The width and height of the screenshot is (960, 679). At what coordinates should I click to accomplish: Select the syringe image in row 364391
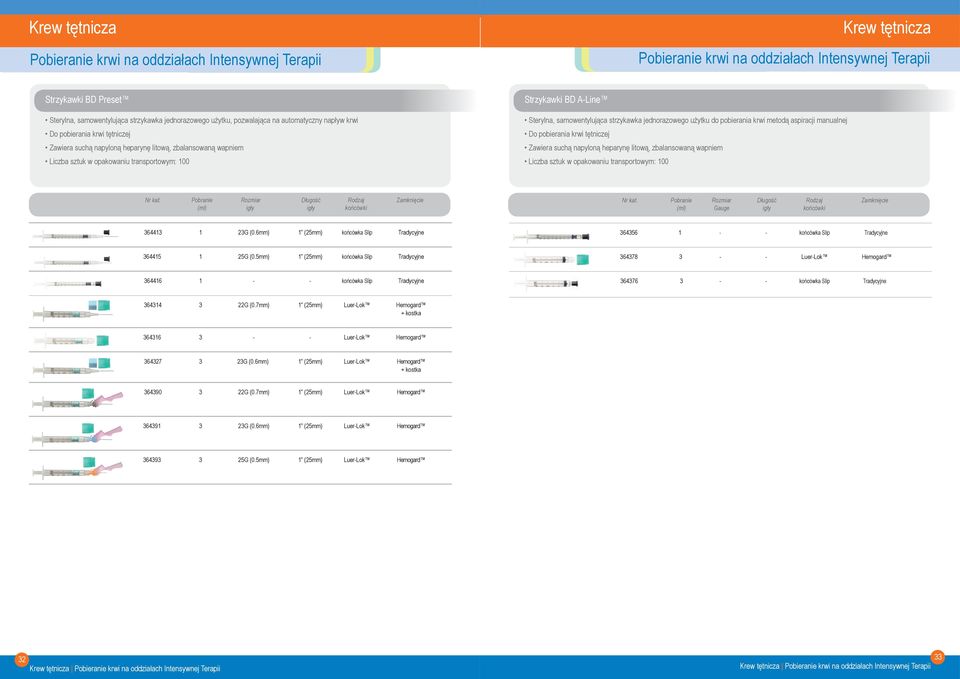tap(78, 433)
